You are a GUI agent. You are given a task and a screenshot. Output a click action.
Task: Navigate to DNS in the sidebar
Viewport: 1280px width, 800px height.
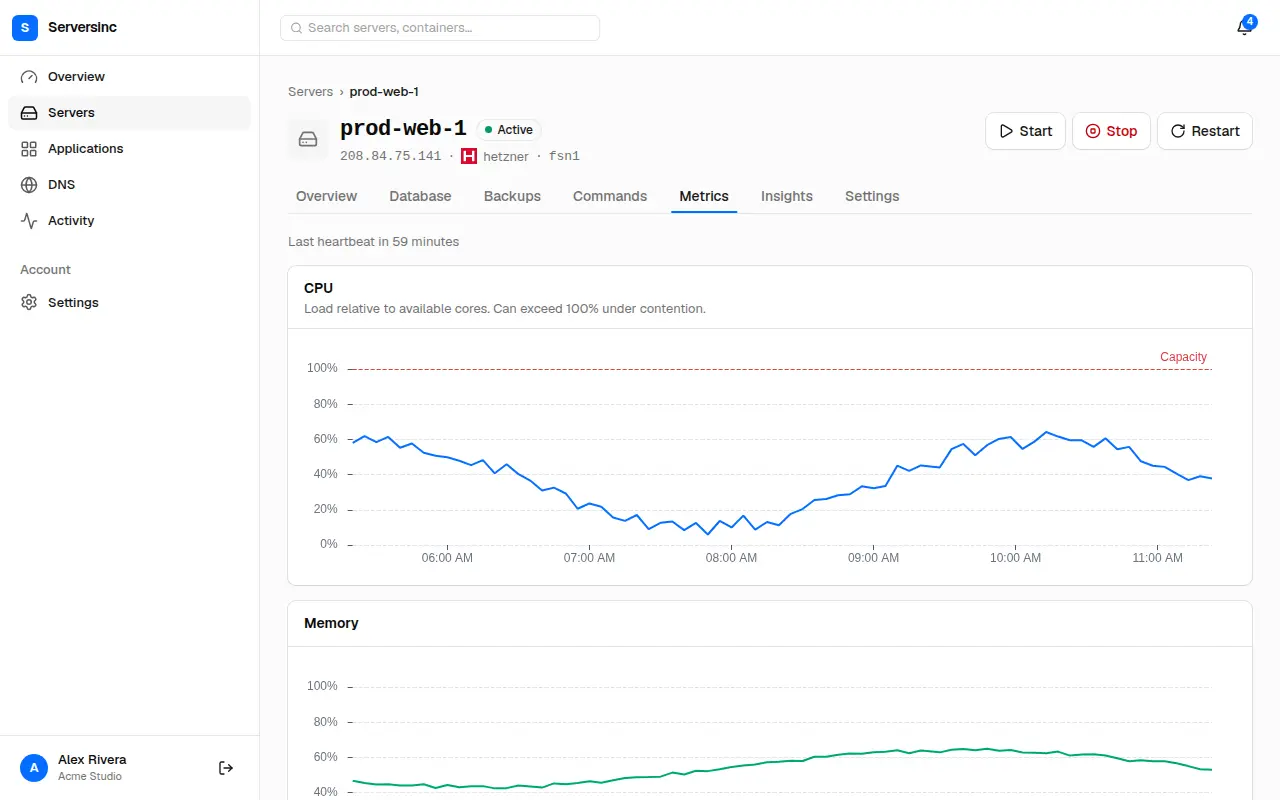pos(129,185)
